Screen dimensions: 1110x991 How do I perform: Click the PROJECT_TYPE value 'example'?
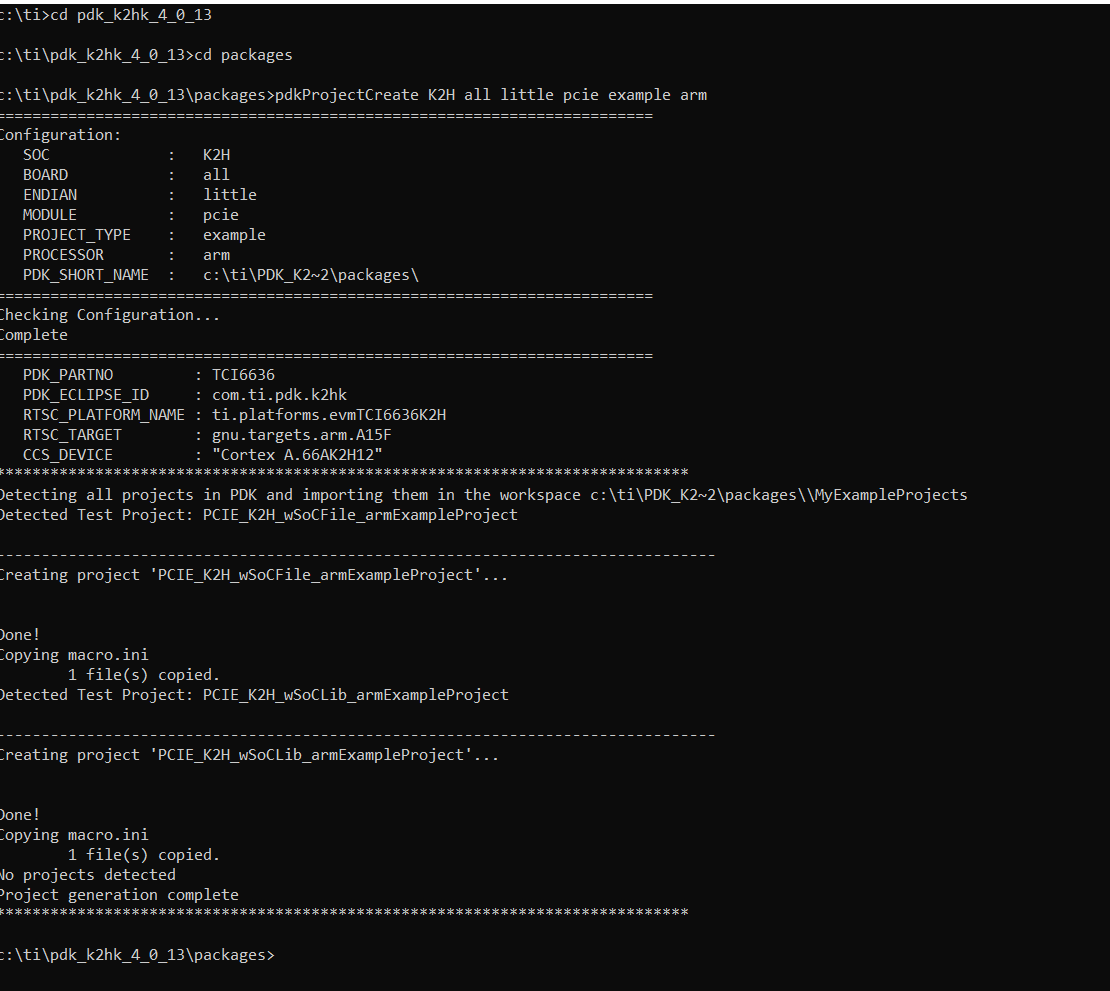pyautogui.click(x=234, y=235)
